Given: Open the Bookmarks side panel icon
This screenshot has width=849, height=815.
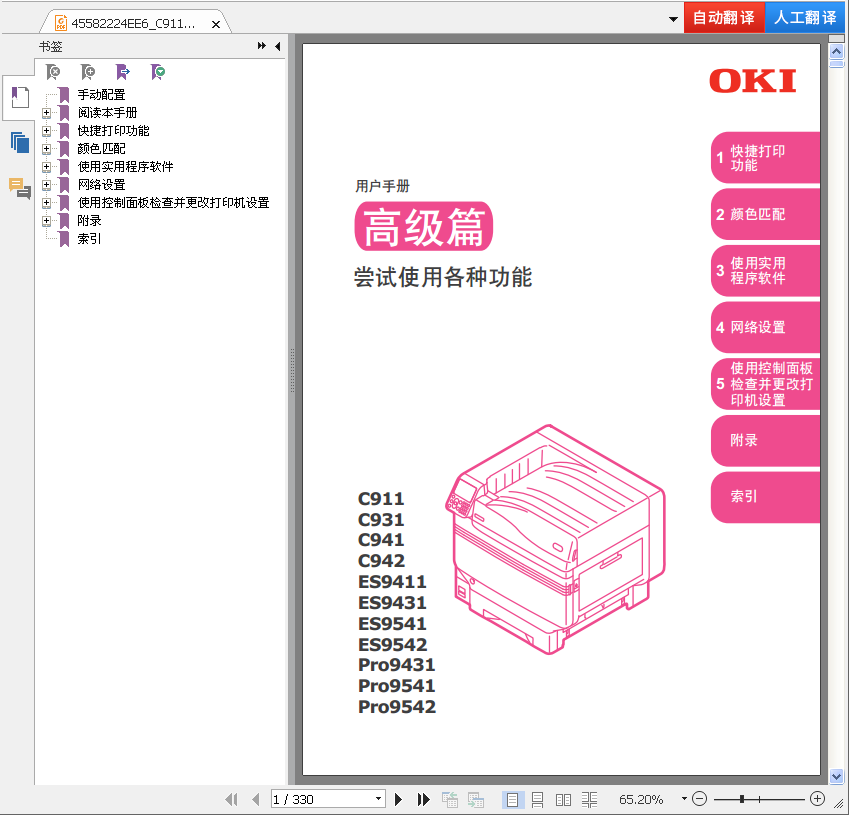Looking at the screenshot, I should point(20,98).
